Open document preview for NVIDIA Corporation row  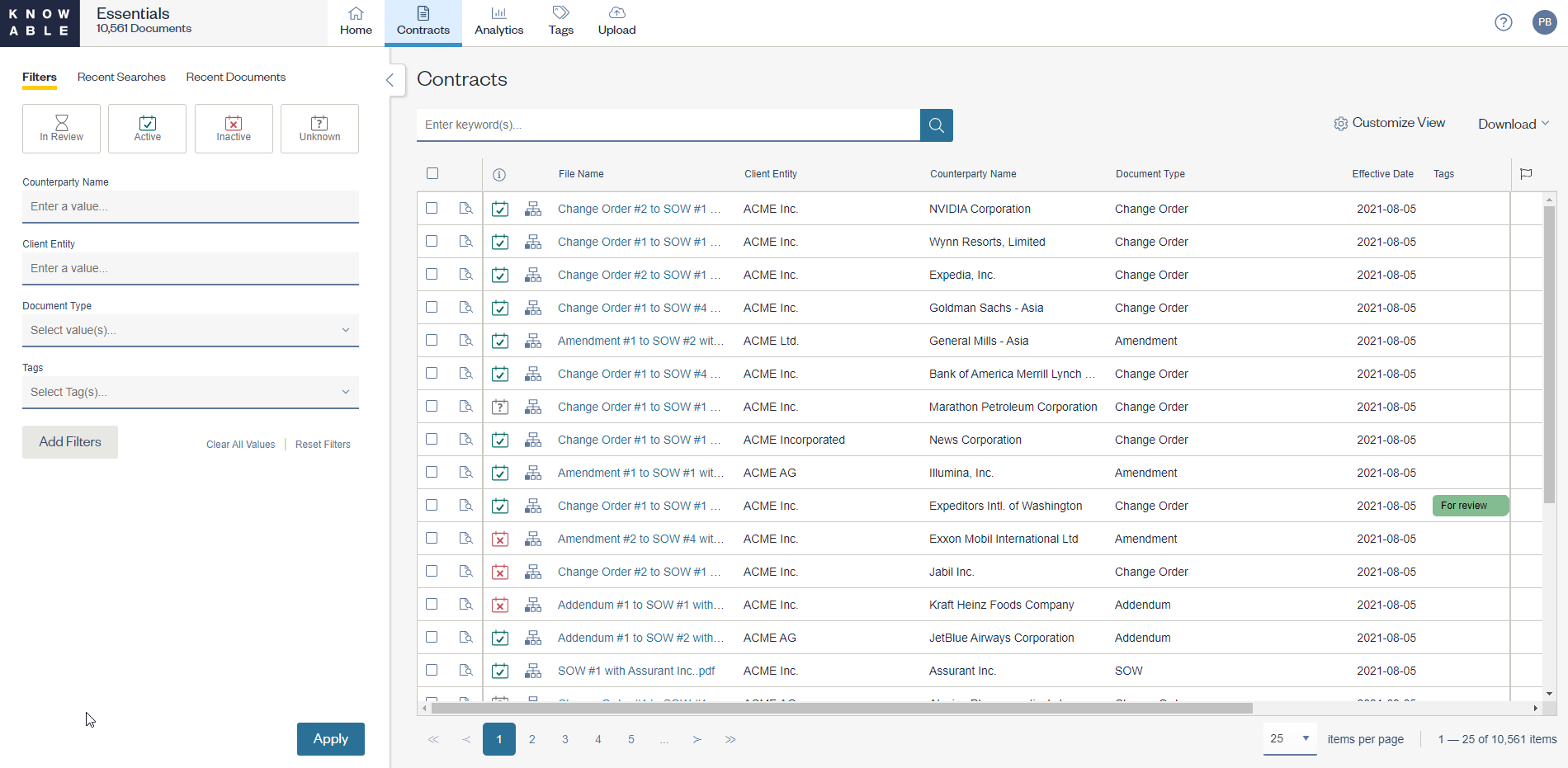point(466,209)
